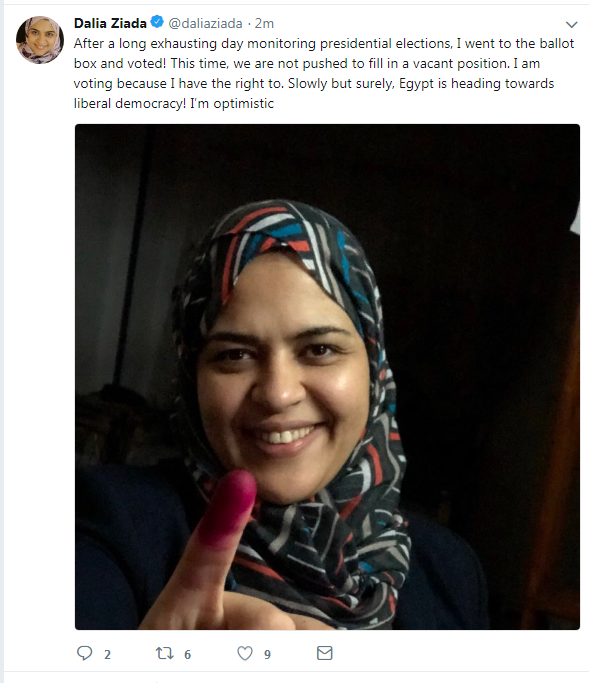Click the like count number 9
589x683 pixels.
tap(267, 654)
